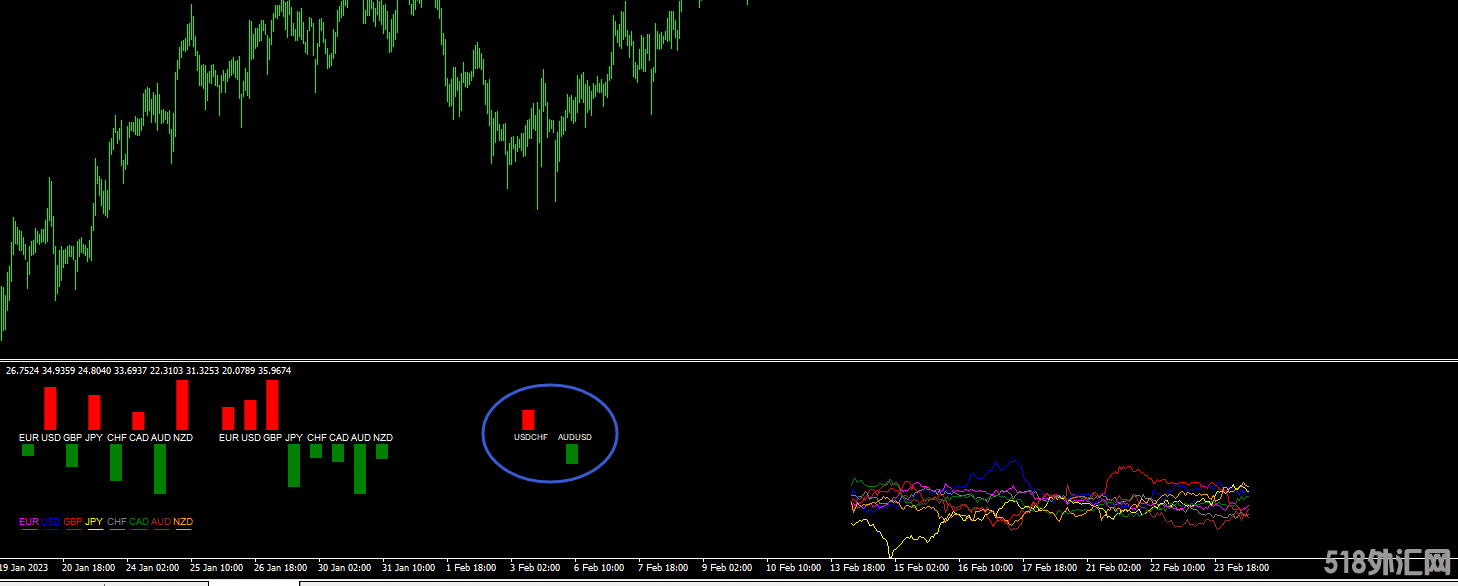Select the AUDUSD pair label
Image resolution: width=1458 pixels, height=586 pixels.
tap(575, 437)
